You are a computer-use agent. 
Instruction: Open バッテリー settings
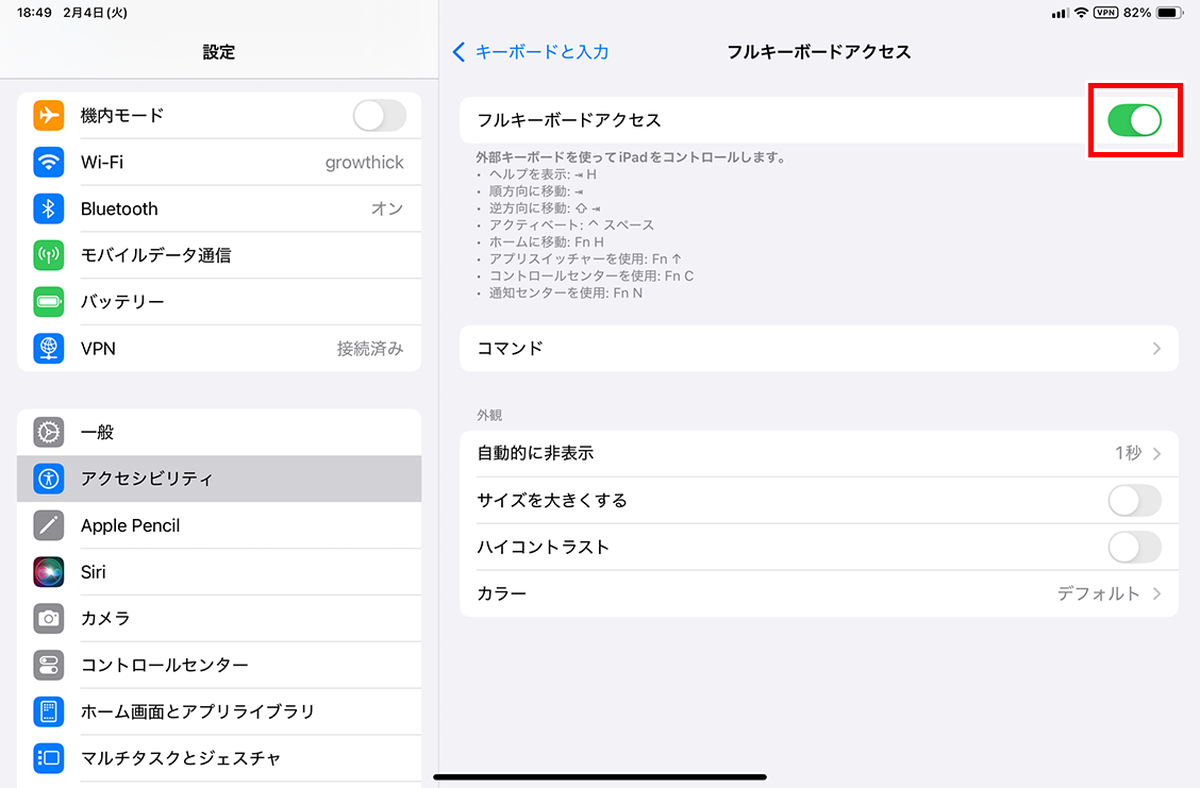click(219, 302)
